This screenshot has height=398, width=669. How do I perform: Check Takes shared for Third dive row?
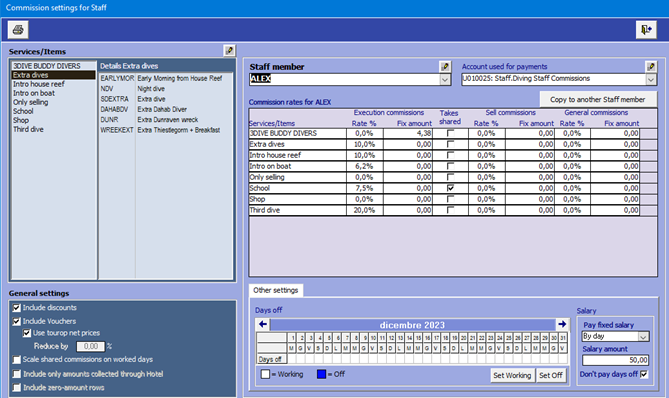point(450,210)
